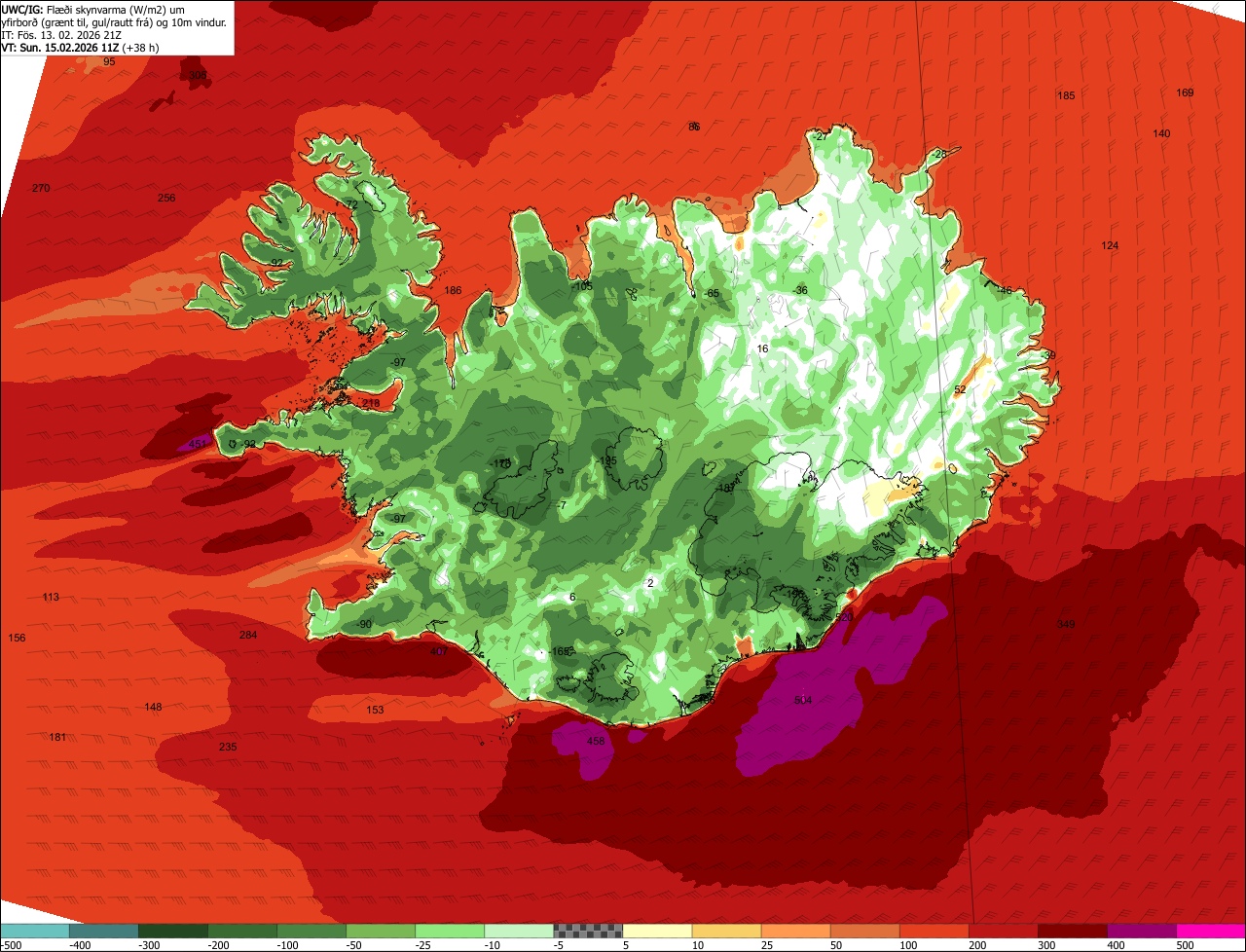This screenshot has height=952, width=1246.
Task: Pick the yellow-orange swatch between 10 and 25
Action: click(726, 931)
